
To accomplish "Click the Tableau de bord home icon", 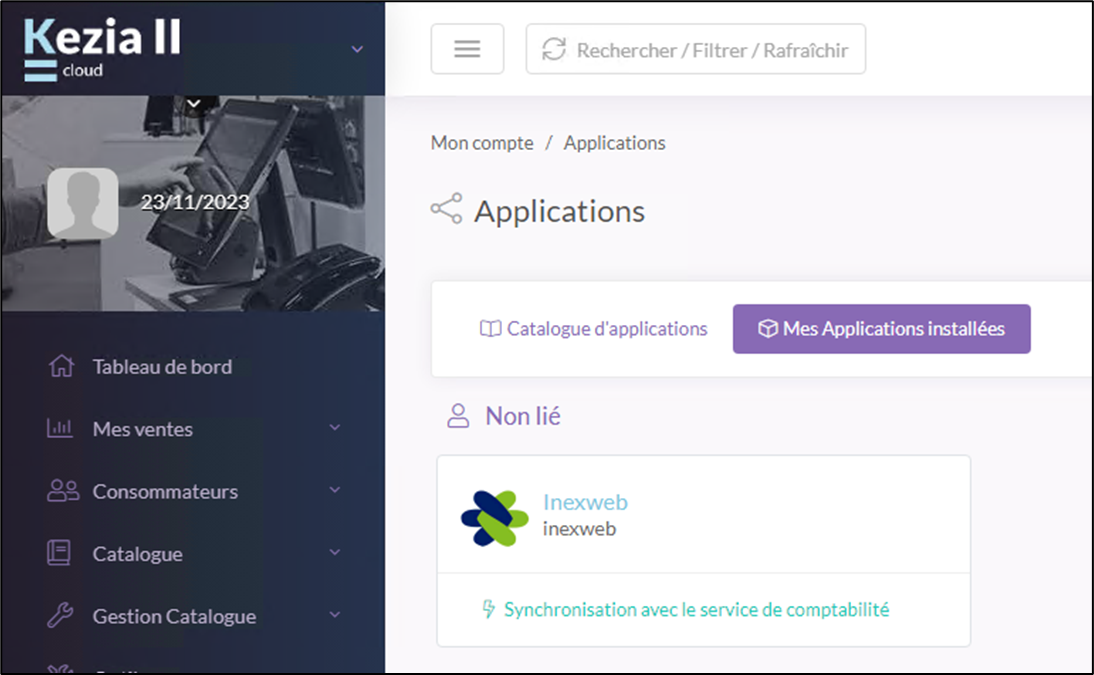I will pos(61,367).
